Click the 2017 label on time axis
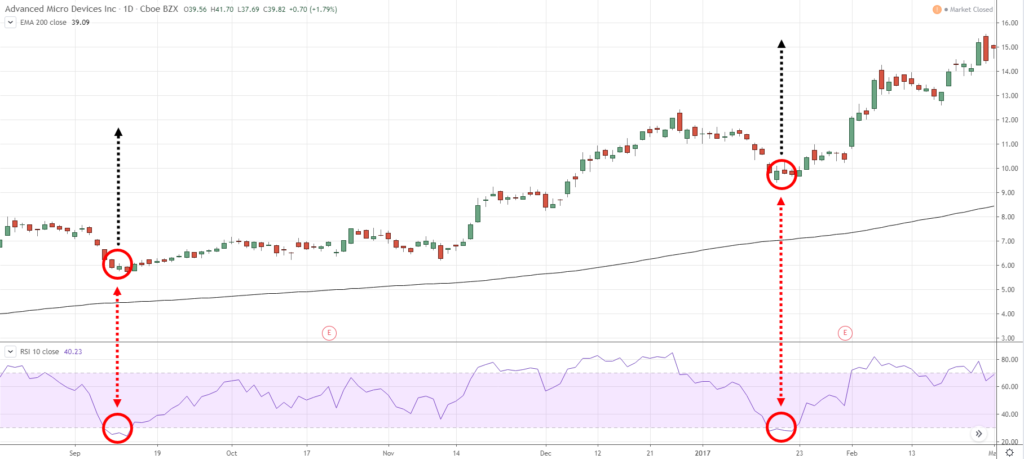The image size is (1024, 459). [702, 452]
